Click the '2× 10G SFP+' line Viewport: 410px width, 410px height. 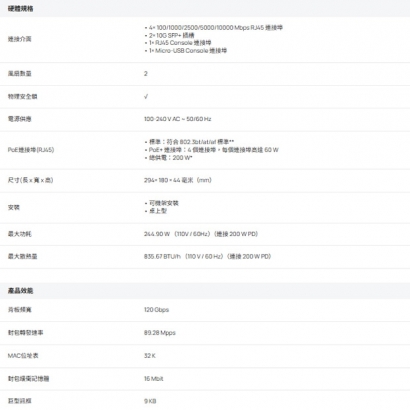point(169,35)
